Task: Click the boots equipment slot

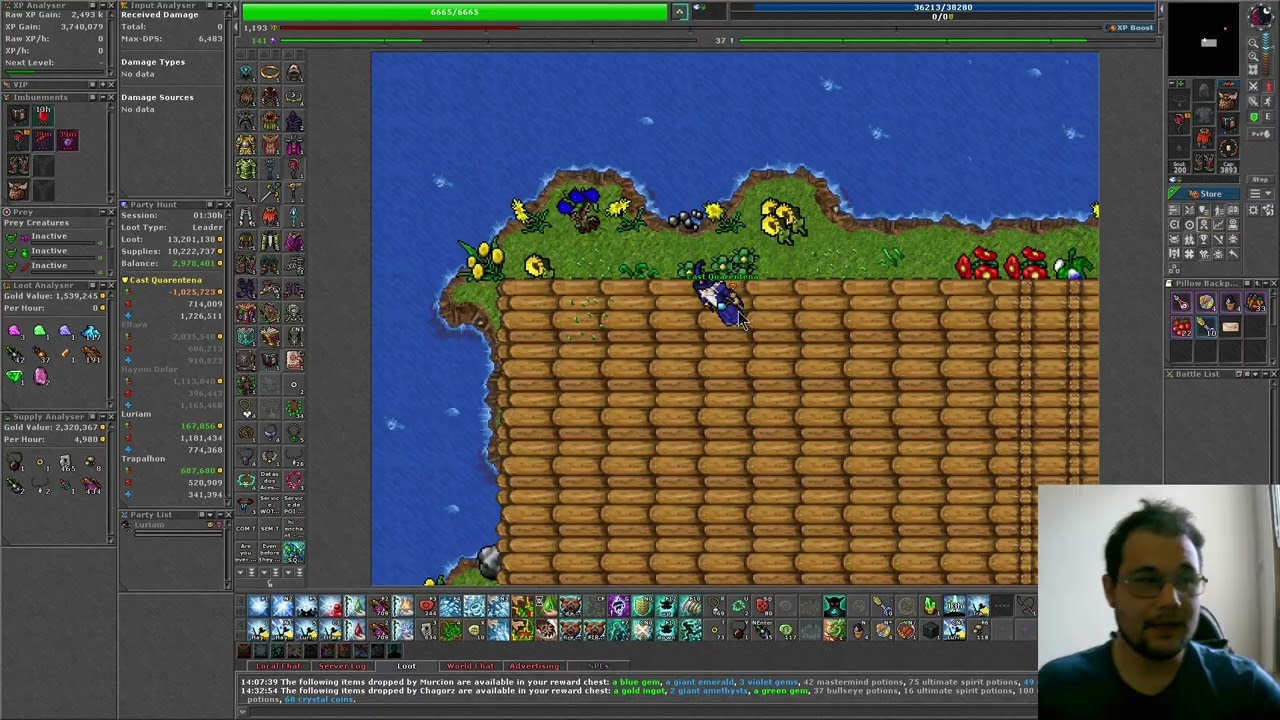Action: click(1204, 161)
